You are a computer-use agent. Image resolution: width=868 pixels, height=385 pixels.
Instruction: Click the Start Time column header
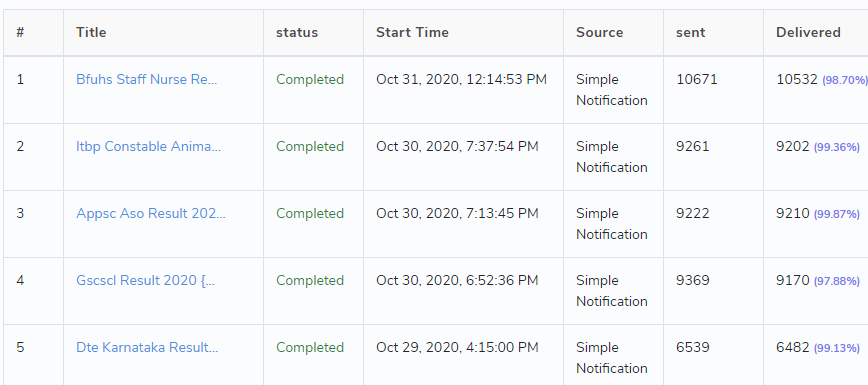pyautogui.click(x=412, y=33)
